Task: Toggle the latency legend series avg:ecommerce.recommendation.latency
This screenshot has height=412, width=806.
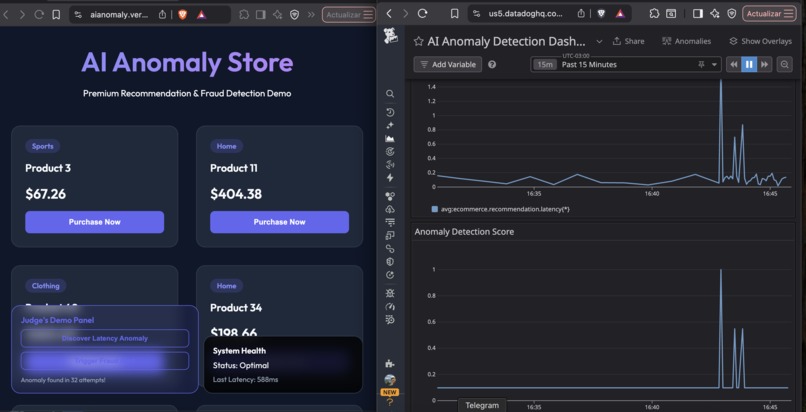Action: tap(501, 210)
